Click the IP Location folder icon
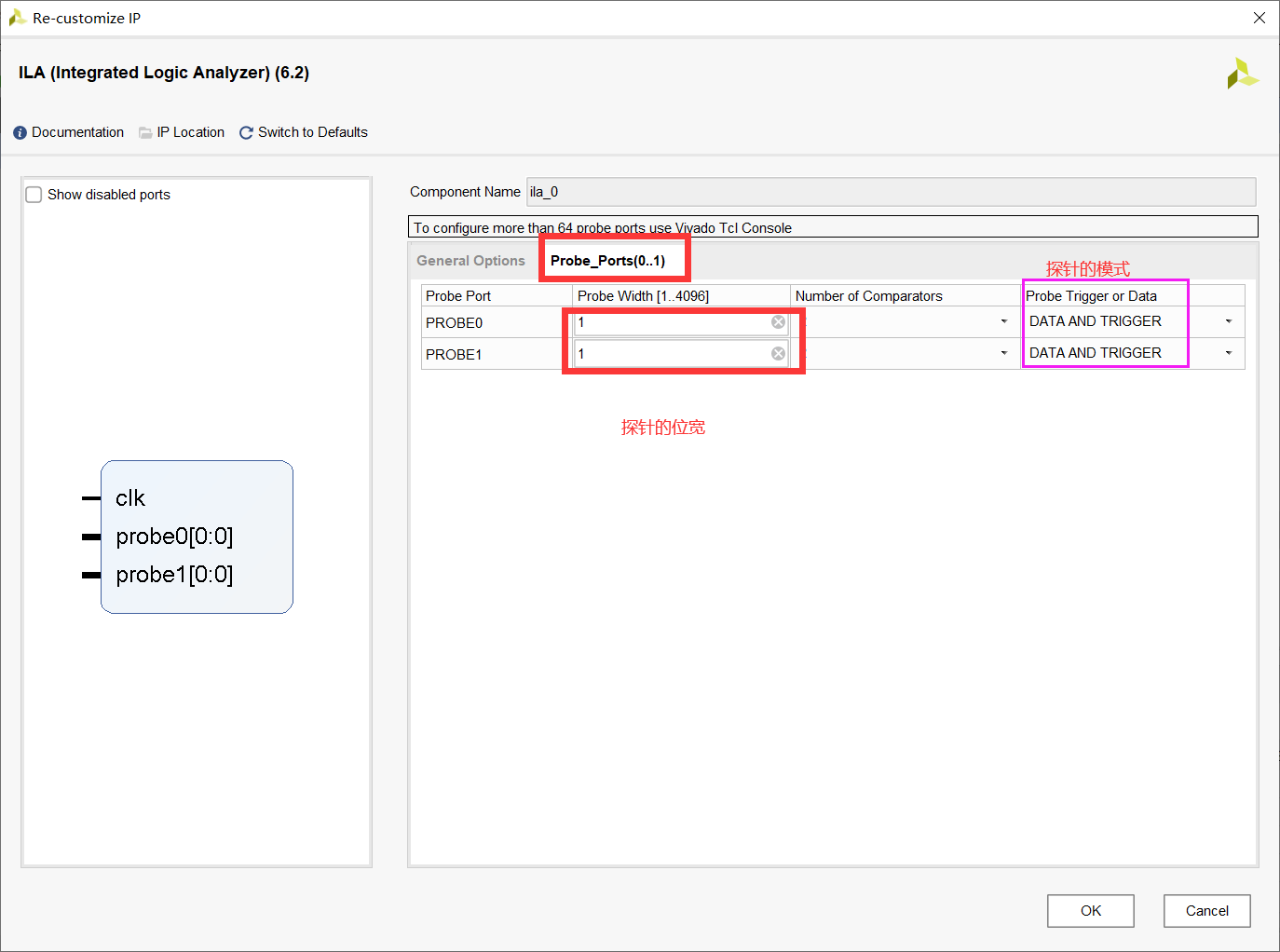The width and height of the screenshot is (1280, 952). click(145, 133)
